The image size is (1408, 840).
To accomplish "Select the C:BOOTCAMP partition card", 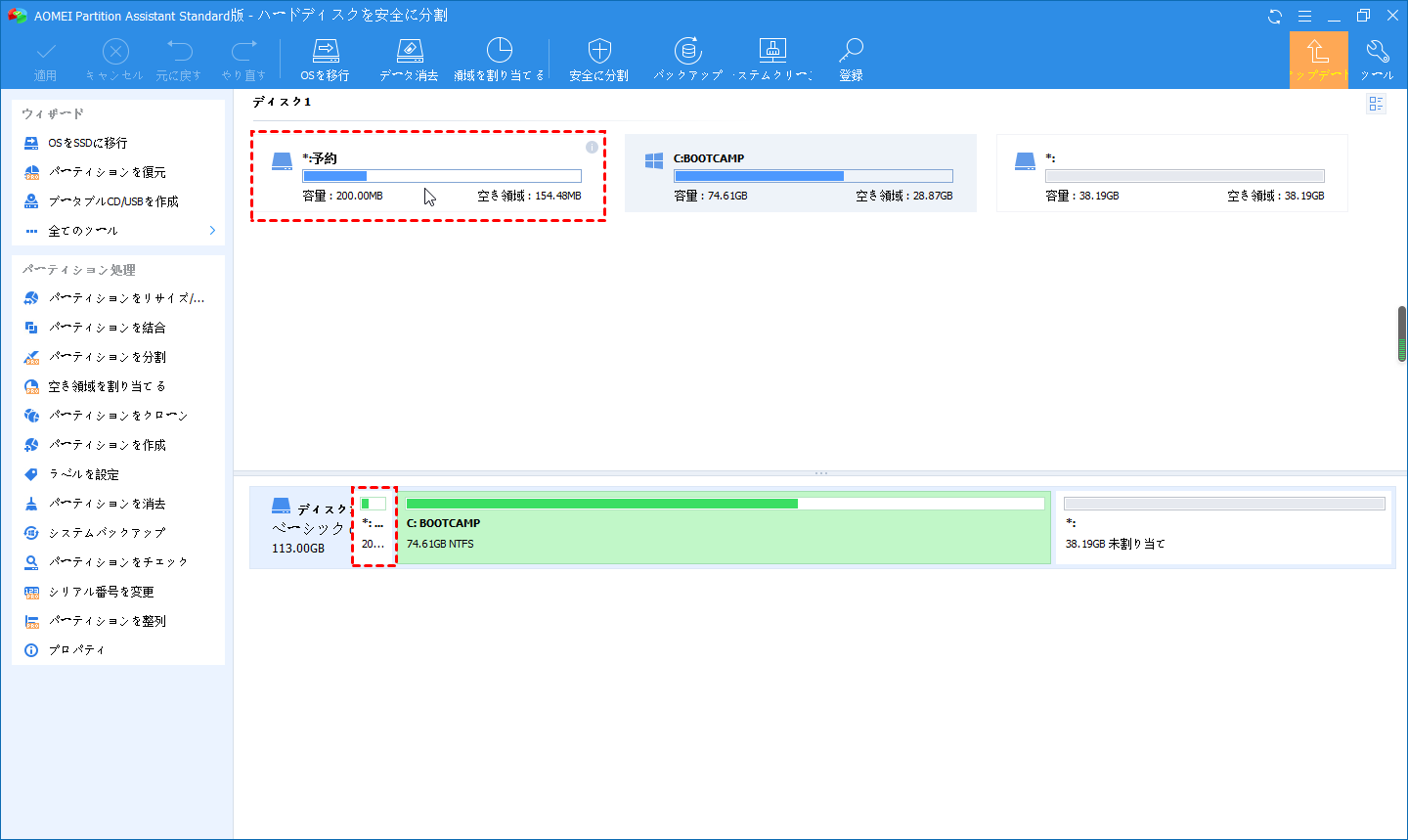I will [x=801, y=173].
